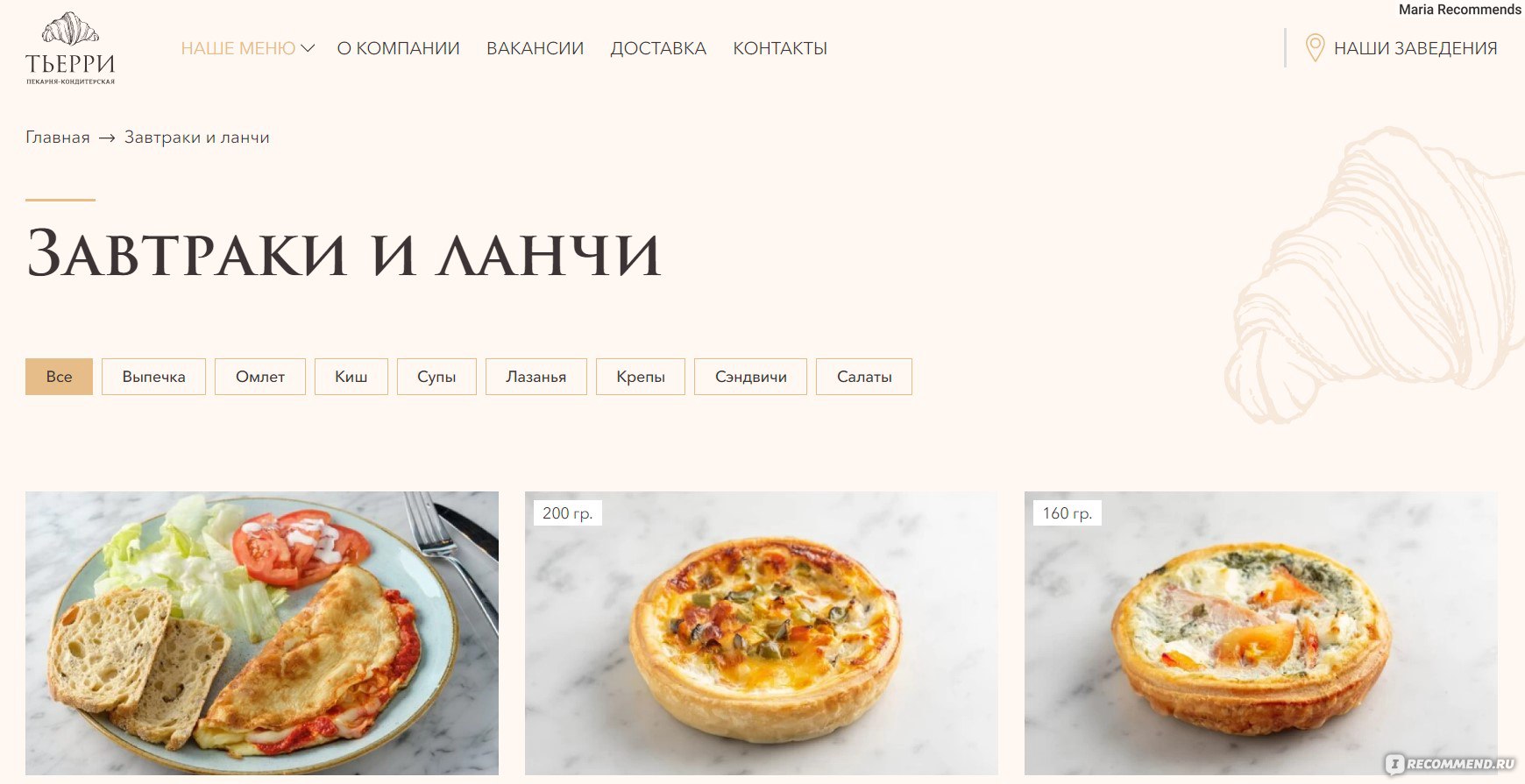
Task: Open the Наше меню menu item
Action: 238,48
